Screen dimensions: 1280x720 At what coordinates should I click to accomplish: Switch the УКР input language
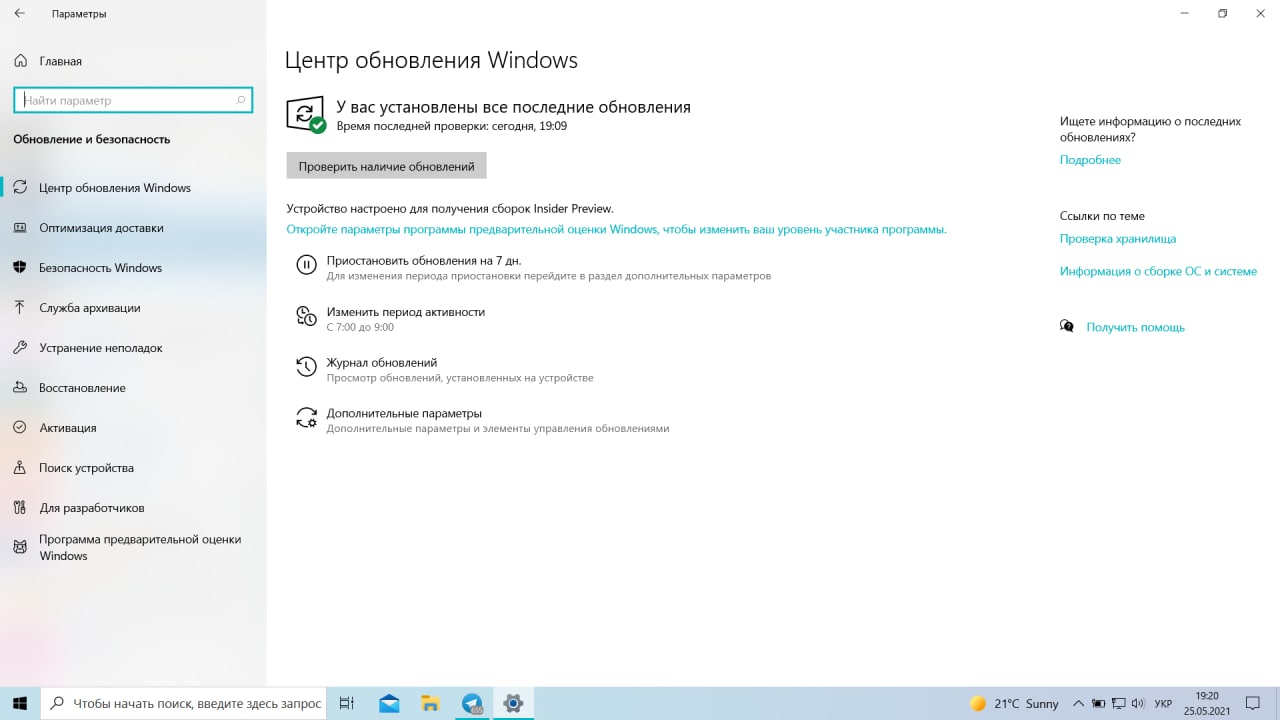pos(1163,704)
